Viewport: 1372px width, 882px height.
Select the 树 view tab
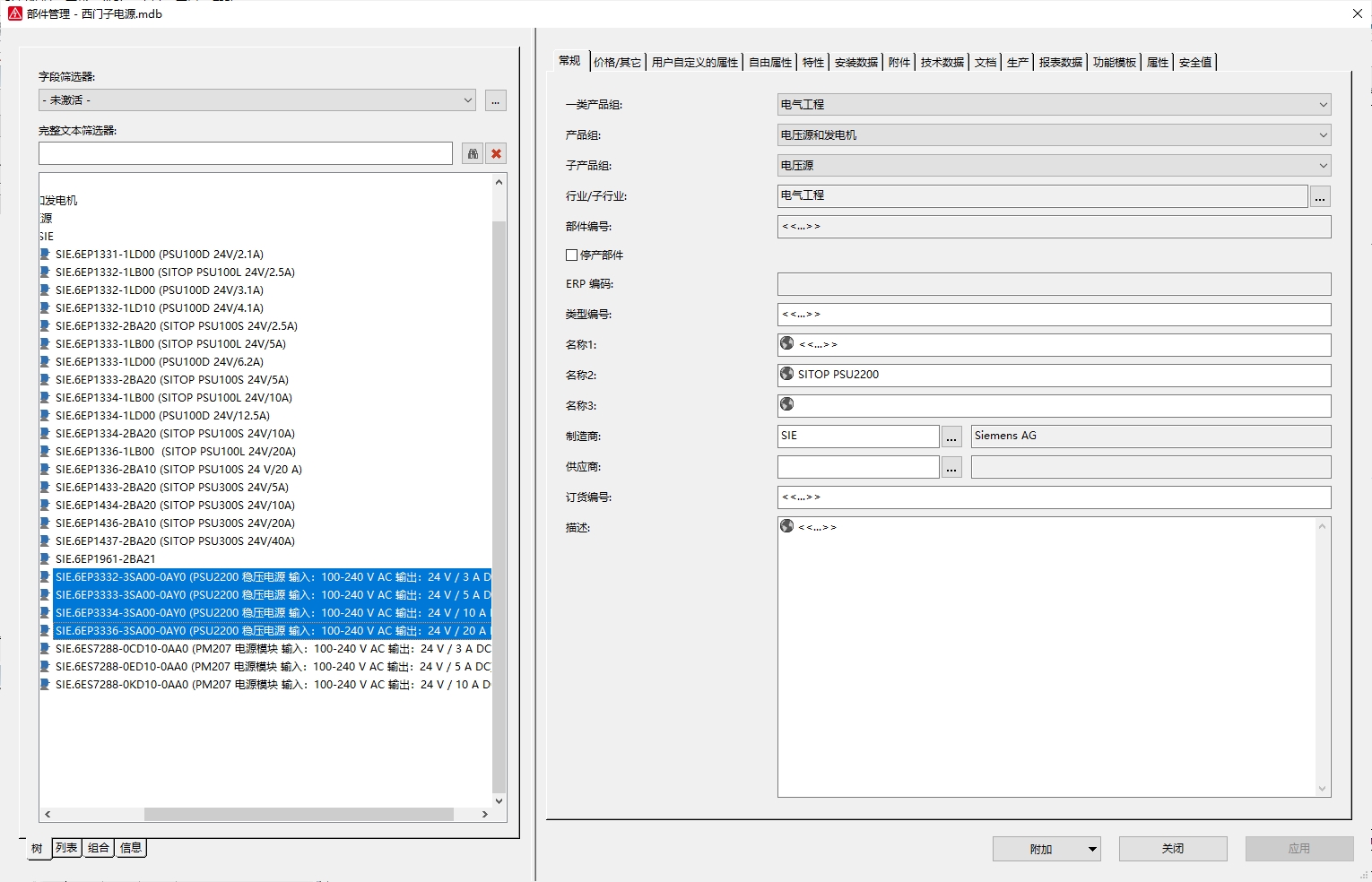[37, 849]
